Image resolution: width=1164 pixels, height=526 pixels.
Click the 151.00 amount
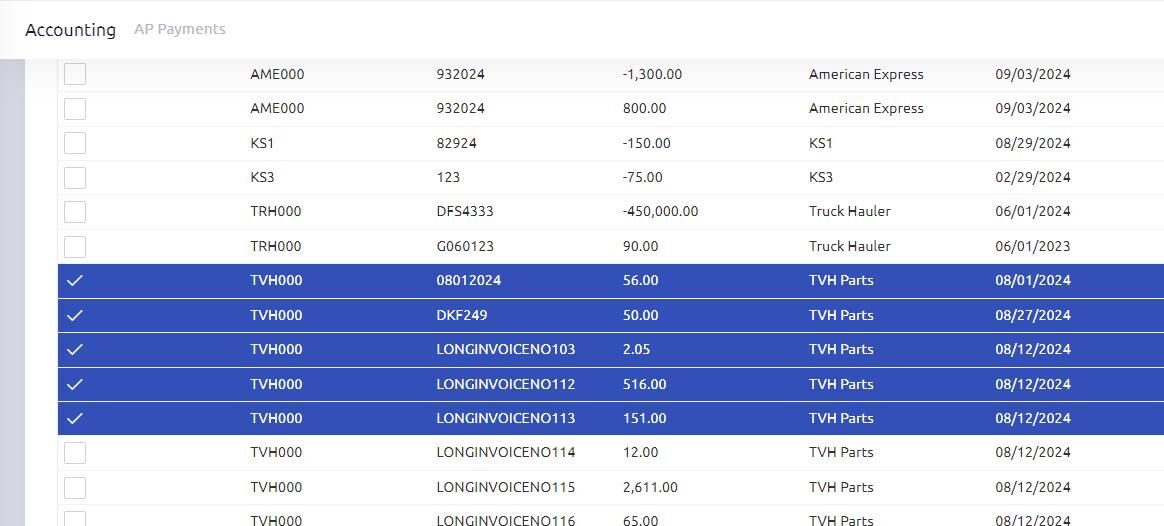644,418
